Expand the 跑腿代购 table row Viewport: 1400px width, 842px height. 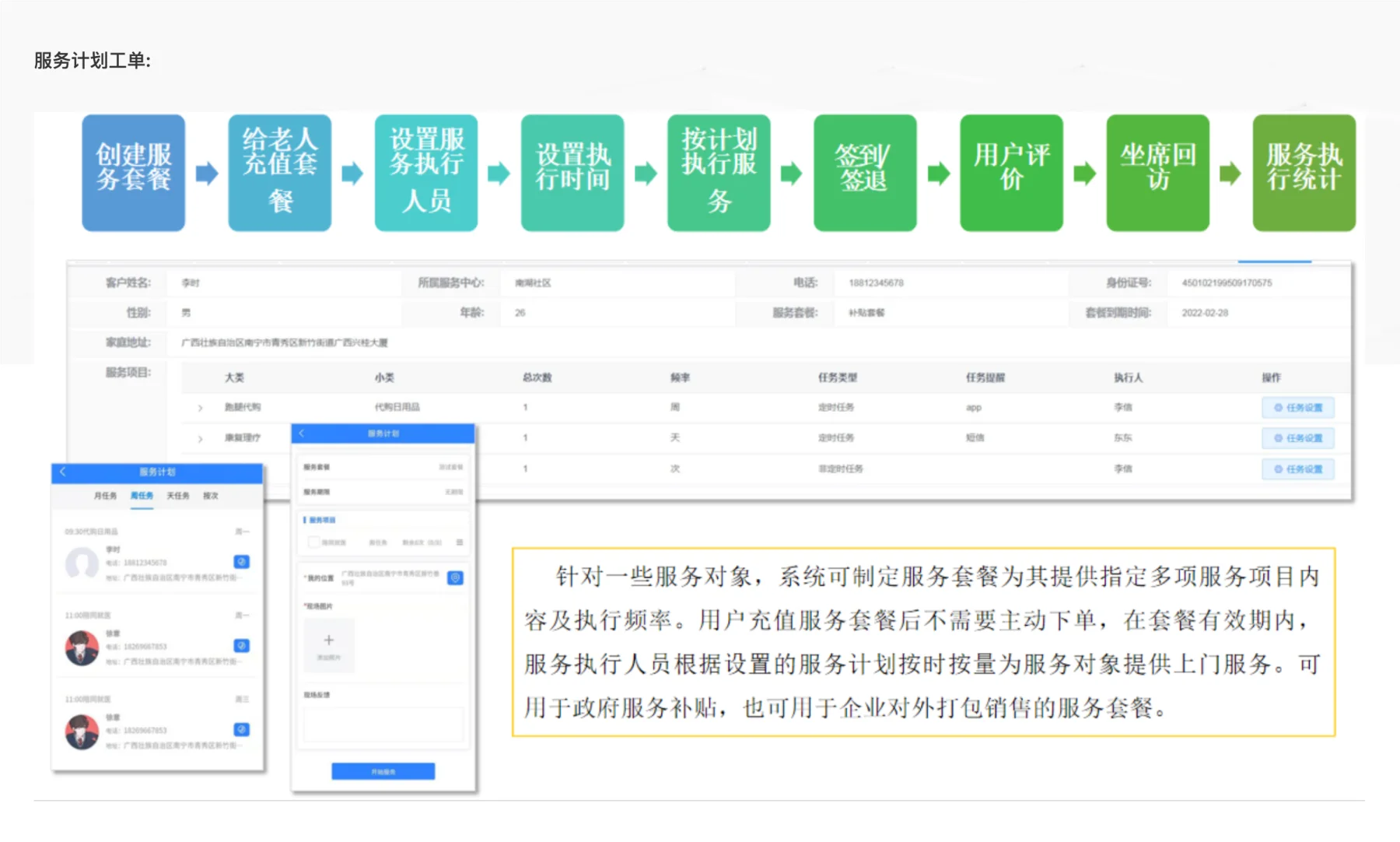pos(200,408)
